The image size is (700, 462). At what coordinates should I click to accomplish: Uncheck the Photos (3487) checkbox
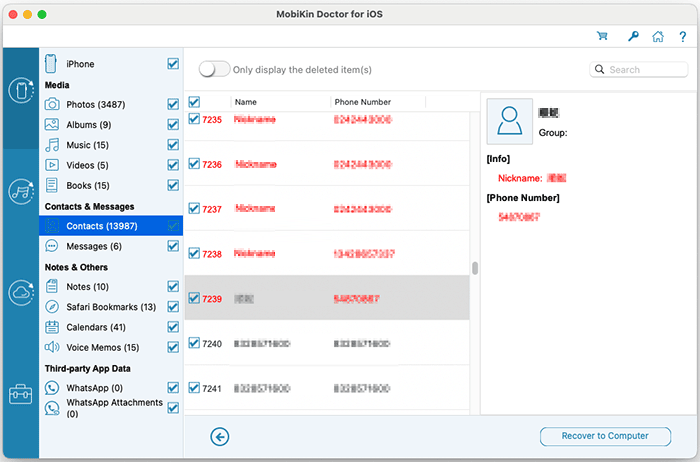tap(173, 104)
